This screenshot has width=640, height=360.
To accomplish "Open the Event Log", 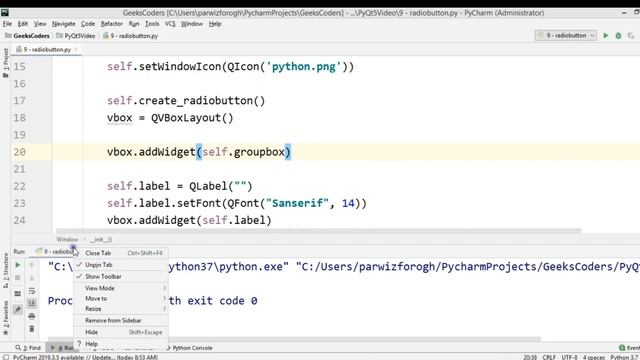I will (x=629, y=348).
